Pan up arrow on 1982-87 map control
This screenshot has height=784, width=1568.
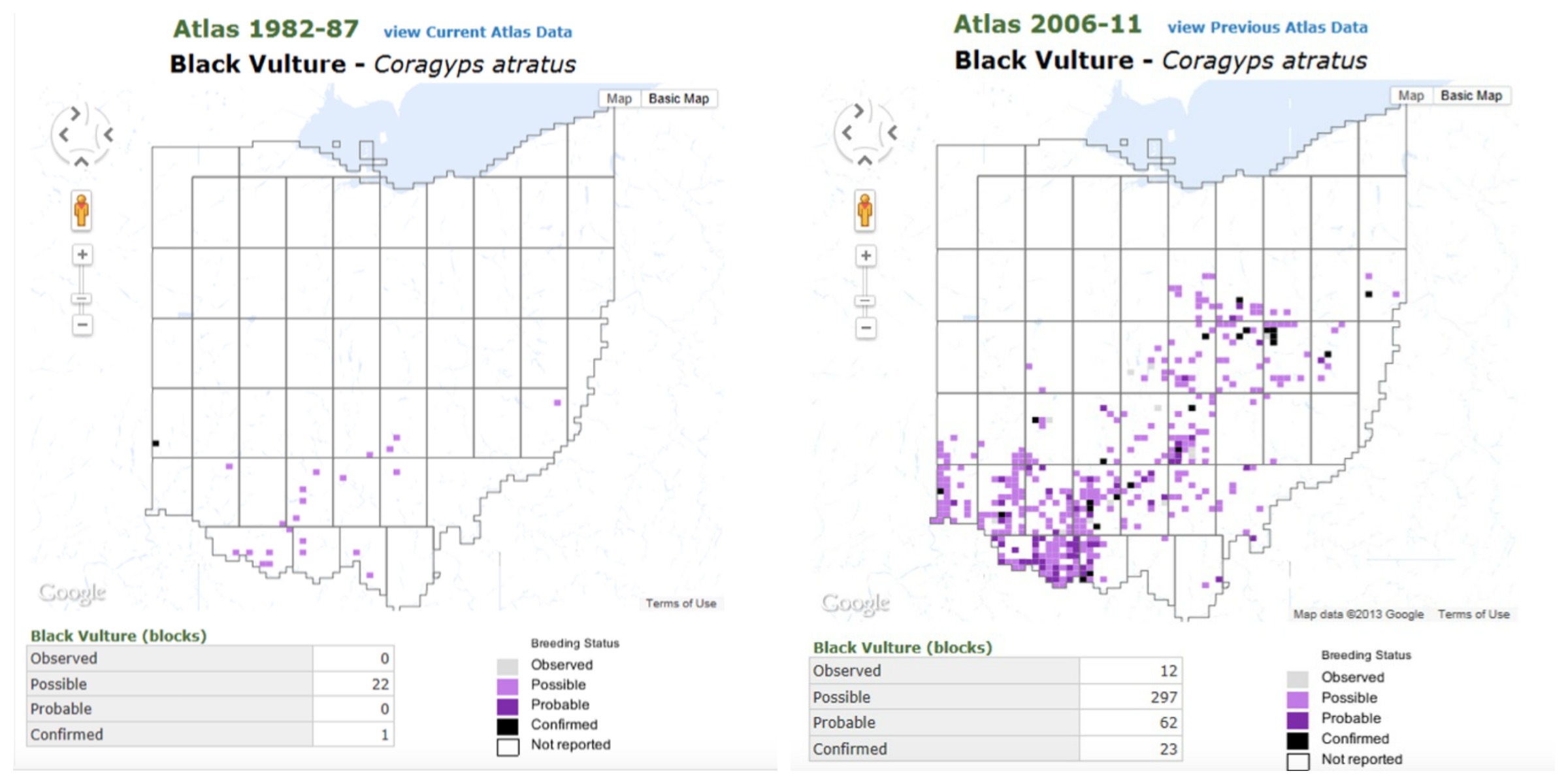pos(81,161)
